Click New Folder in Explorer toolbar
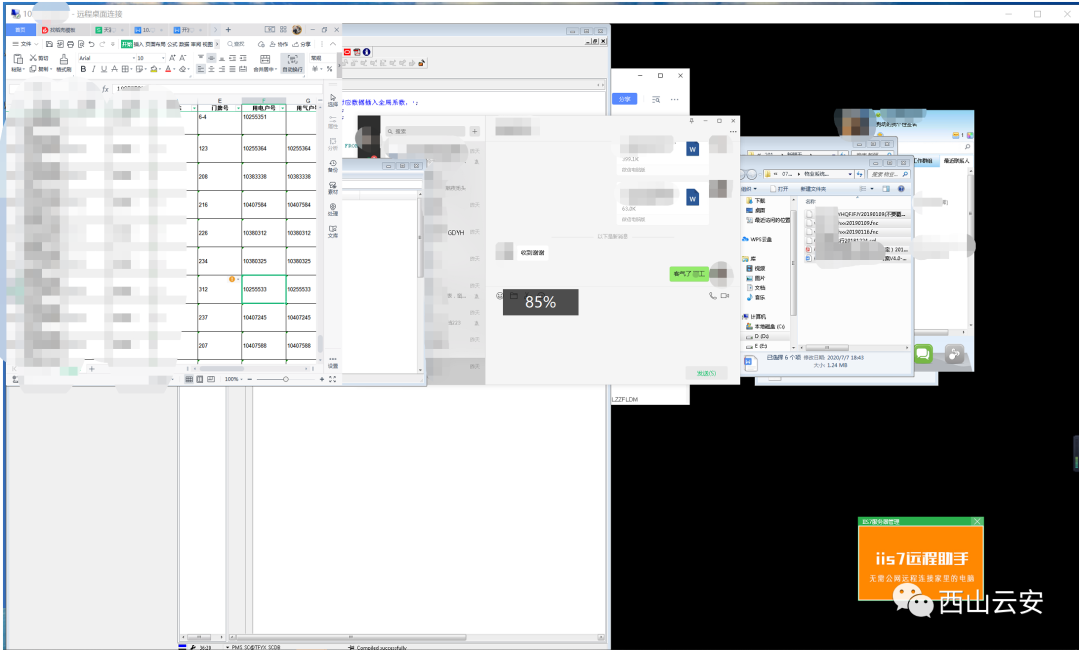The image size is (1080, 650). click(x=813, y=189)
